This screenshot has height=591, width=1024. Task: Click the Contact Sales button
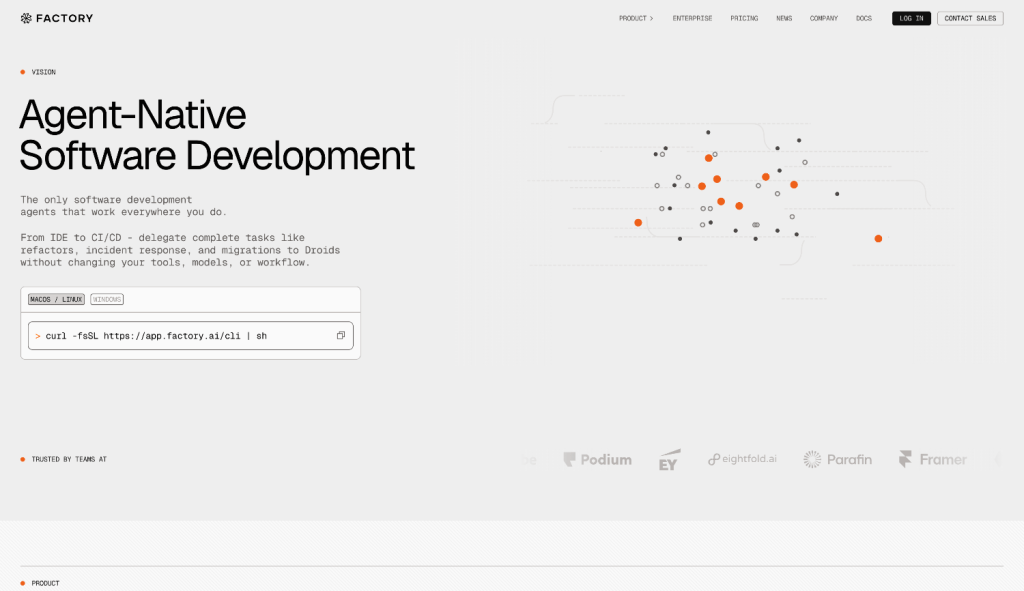970,18
